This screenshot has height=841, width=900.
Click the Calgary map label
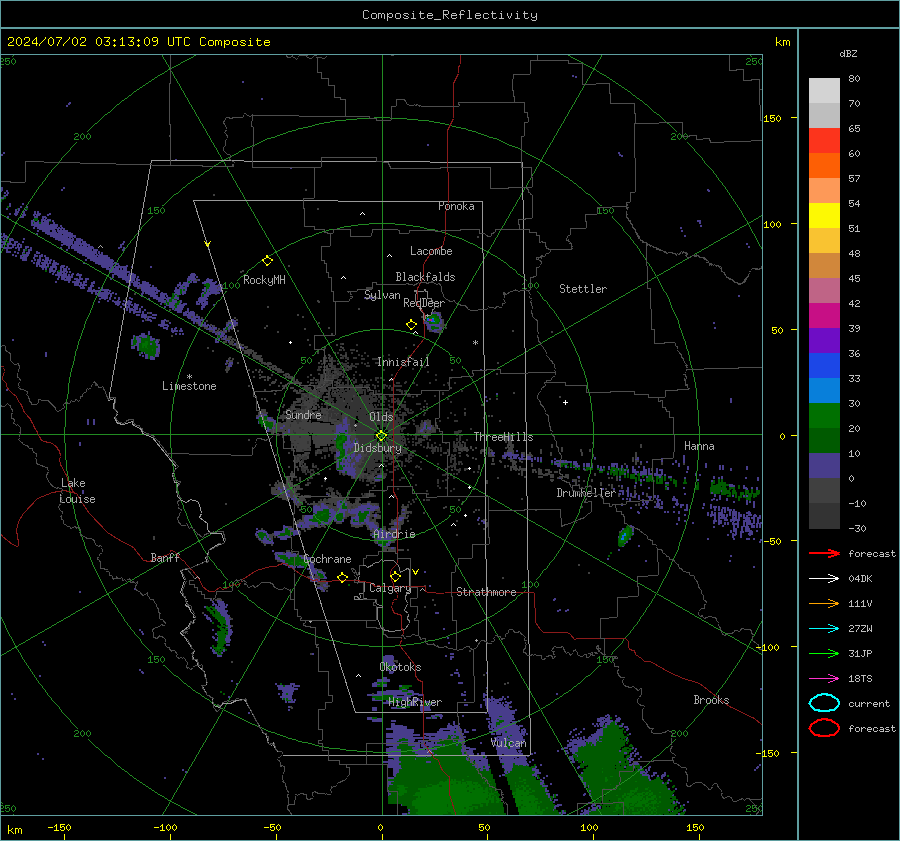click(x=390, y=588)
